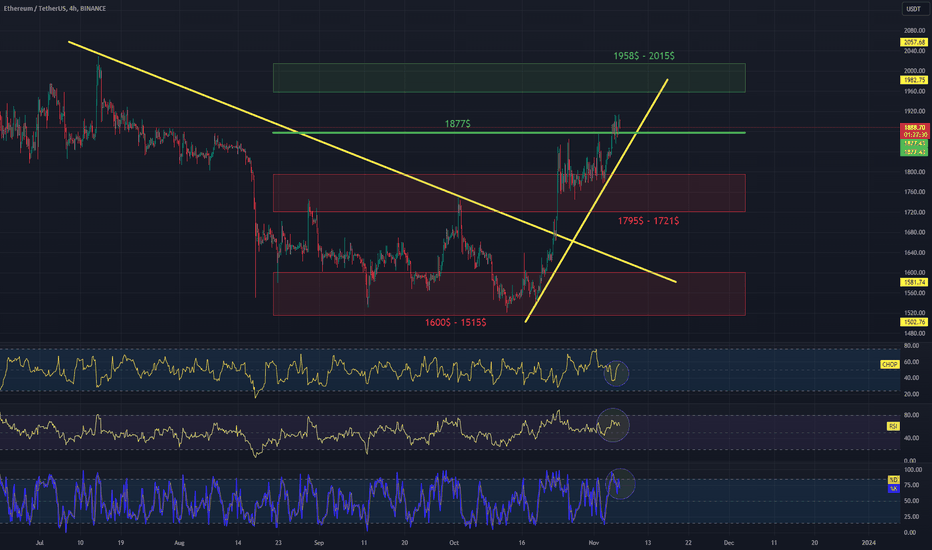
Task: Select the CHOP indicator label
Action: 889,364
